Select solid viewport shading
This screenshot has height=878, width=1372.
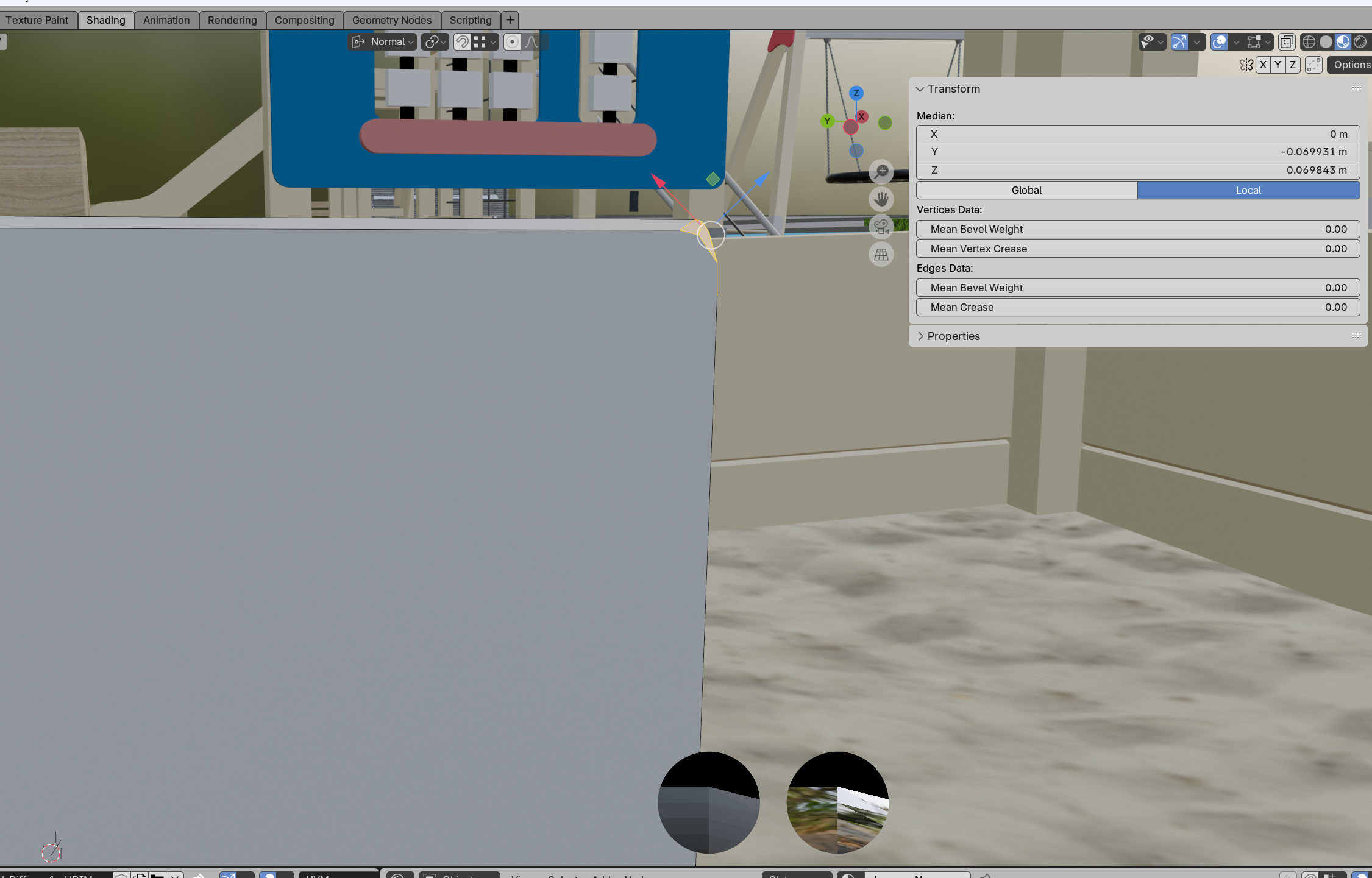[1326, 41]
